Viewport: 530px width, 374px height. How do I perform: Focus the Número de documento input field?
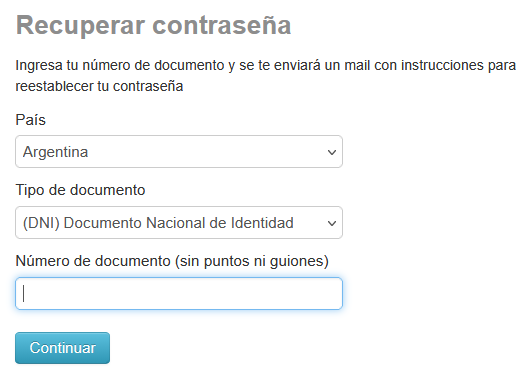(x=179, y=294)
